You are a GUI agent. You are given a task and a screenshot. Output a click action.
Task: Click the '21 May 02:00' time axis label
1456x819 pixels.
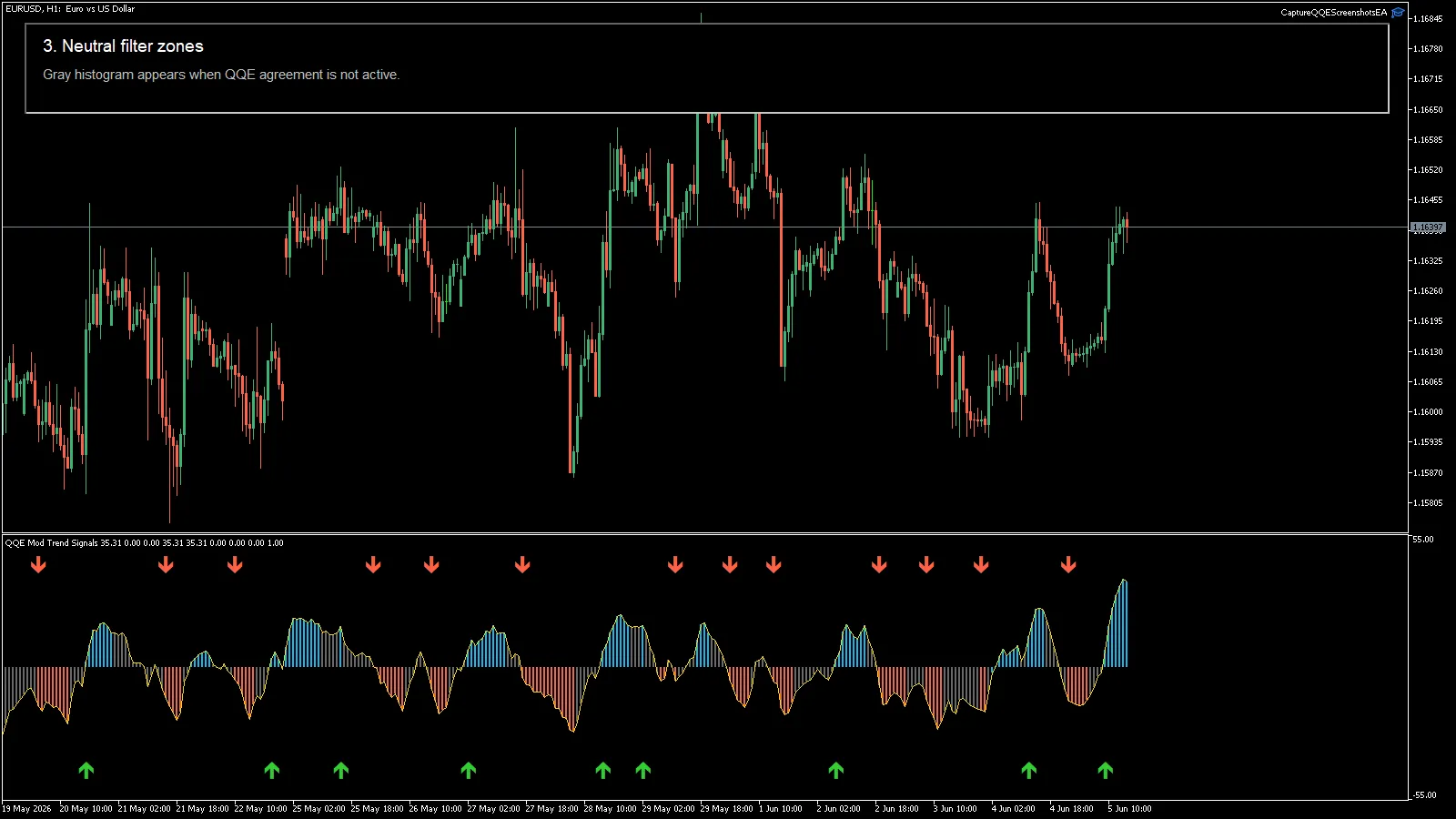click(x=144, y=809)
